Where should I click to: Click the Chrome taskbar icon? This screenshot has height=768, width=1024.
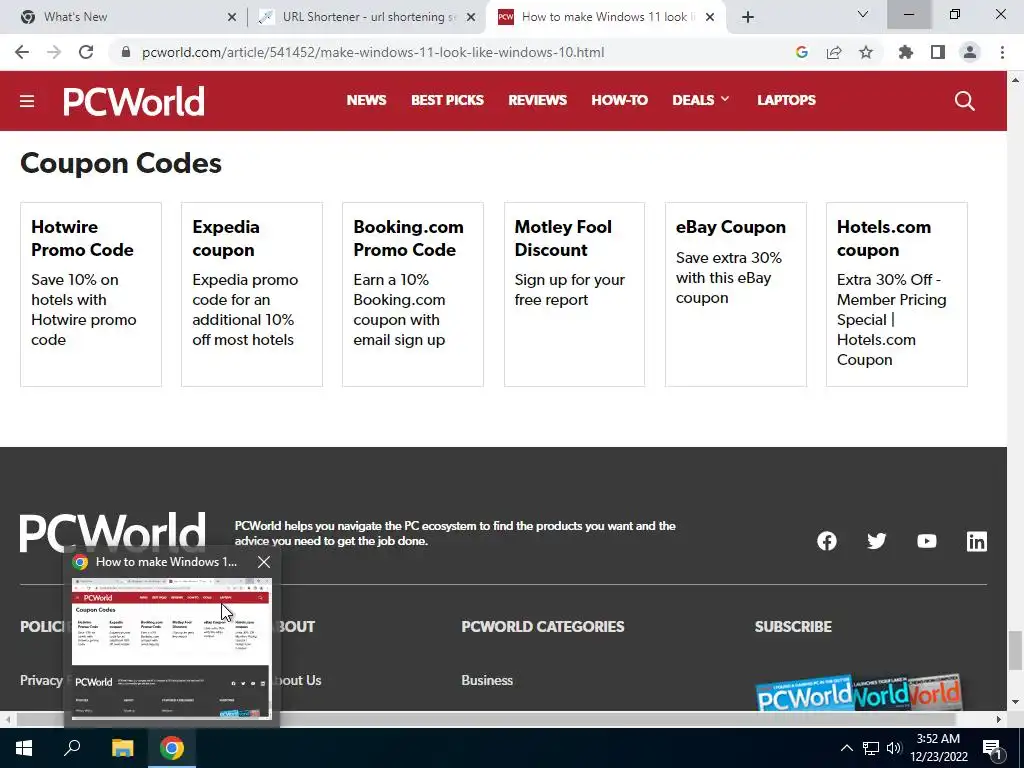point(172,748)
